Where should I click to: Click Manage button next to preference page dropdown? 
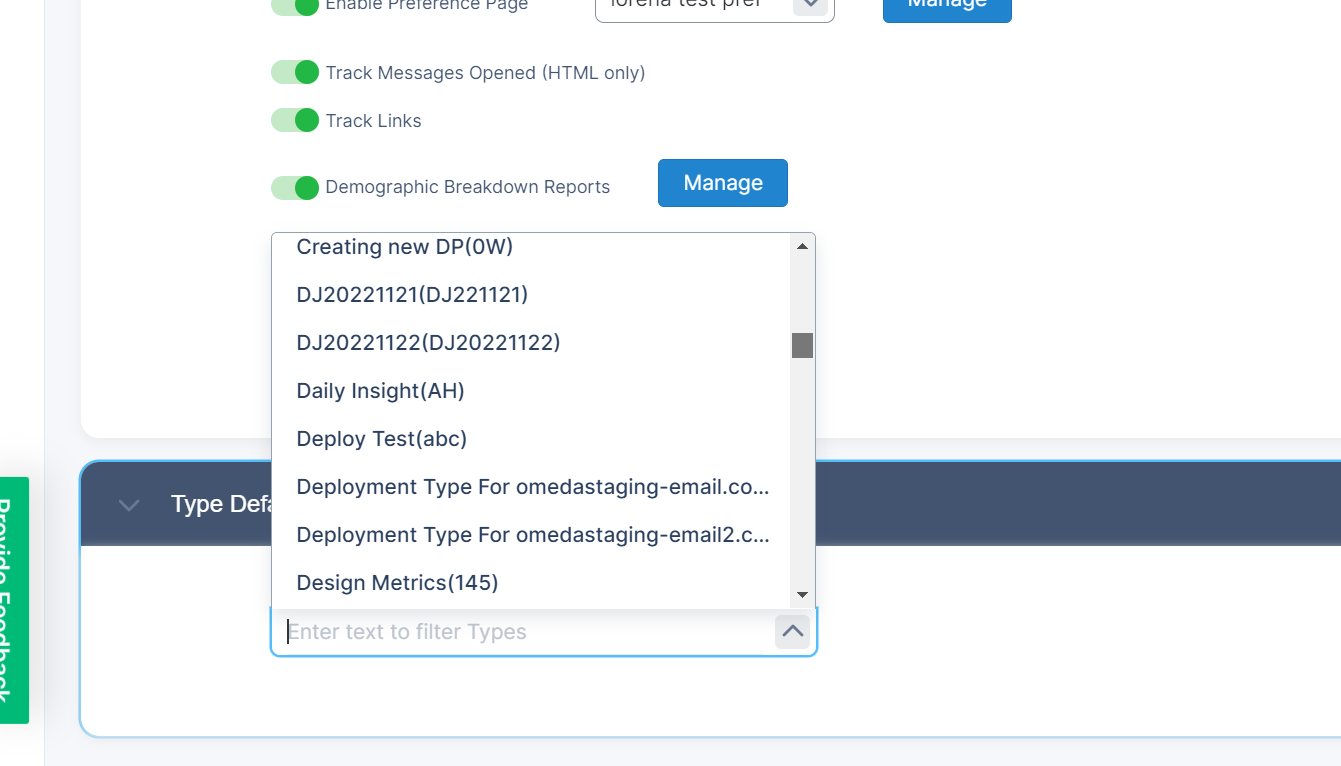[946, 6]
